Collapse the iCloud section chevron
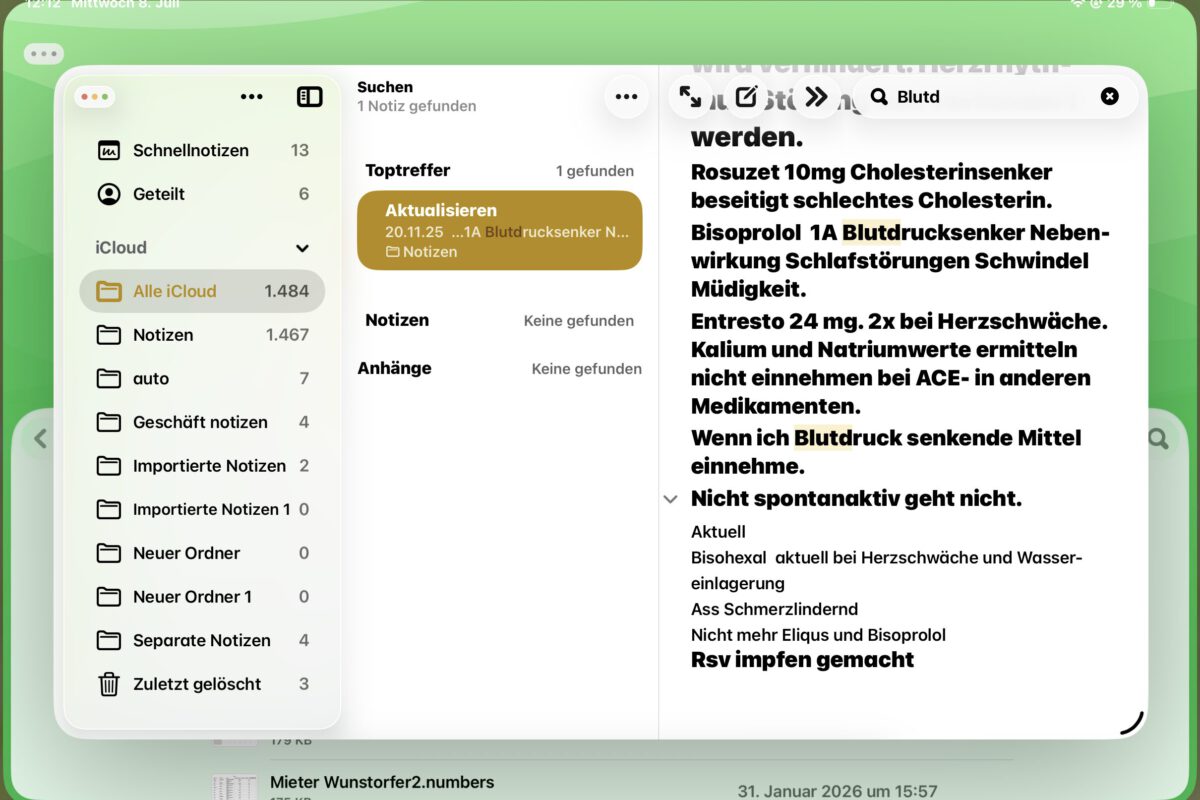This screenshot has width=1200, height=800. tap(302, 248)
